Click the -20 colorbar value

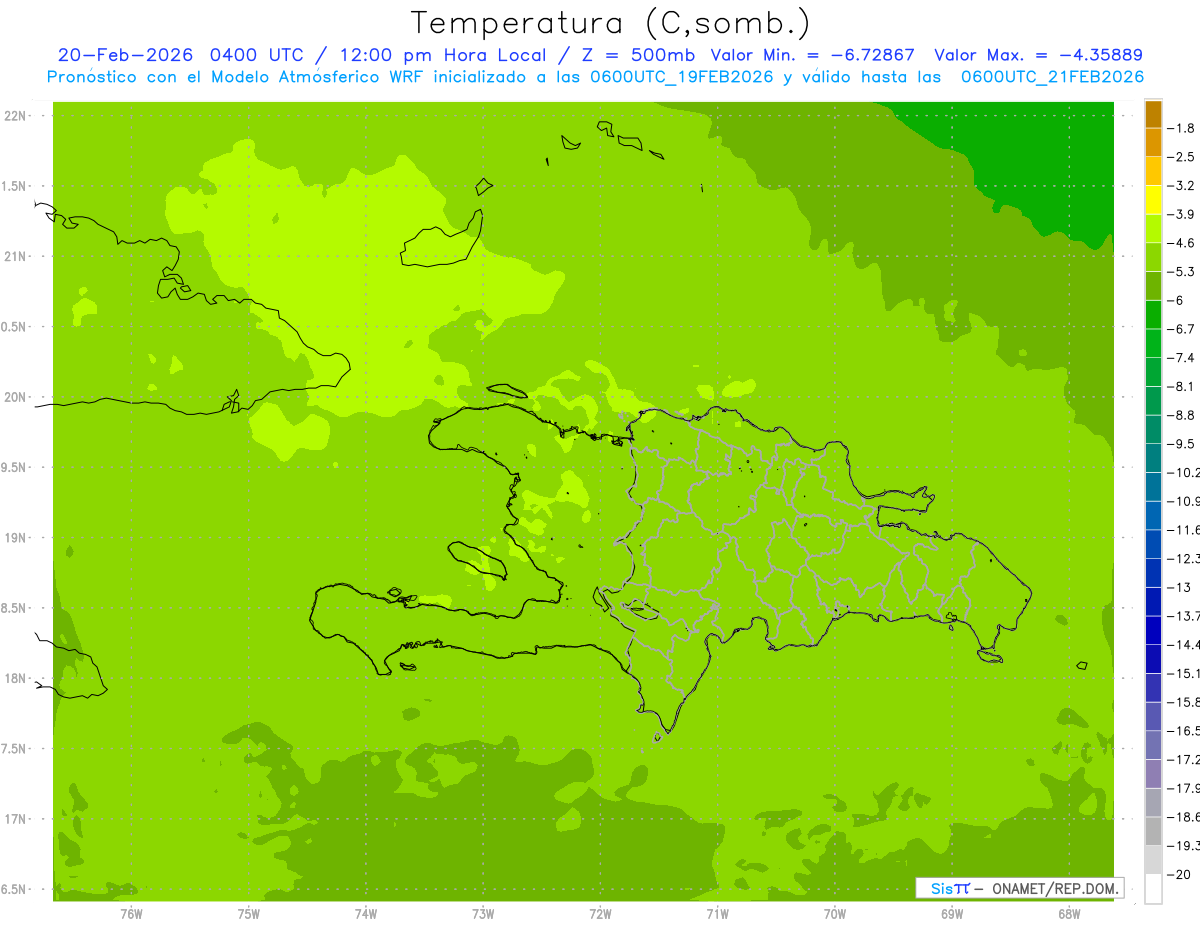1179,875
